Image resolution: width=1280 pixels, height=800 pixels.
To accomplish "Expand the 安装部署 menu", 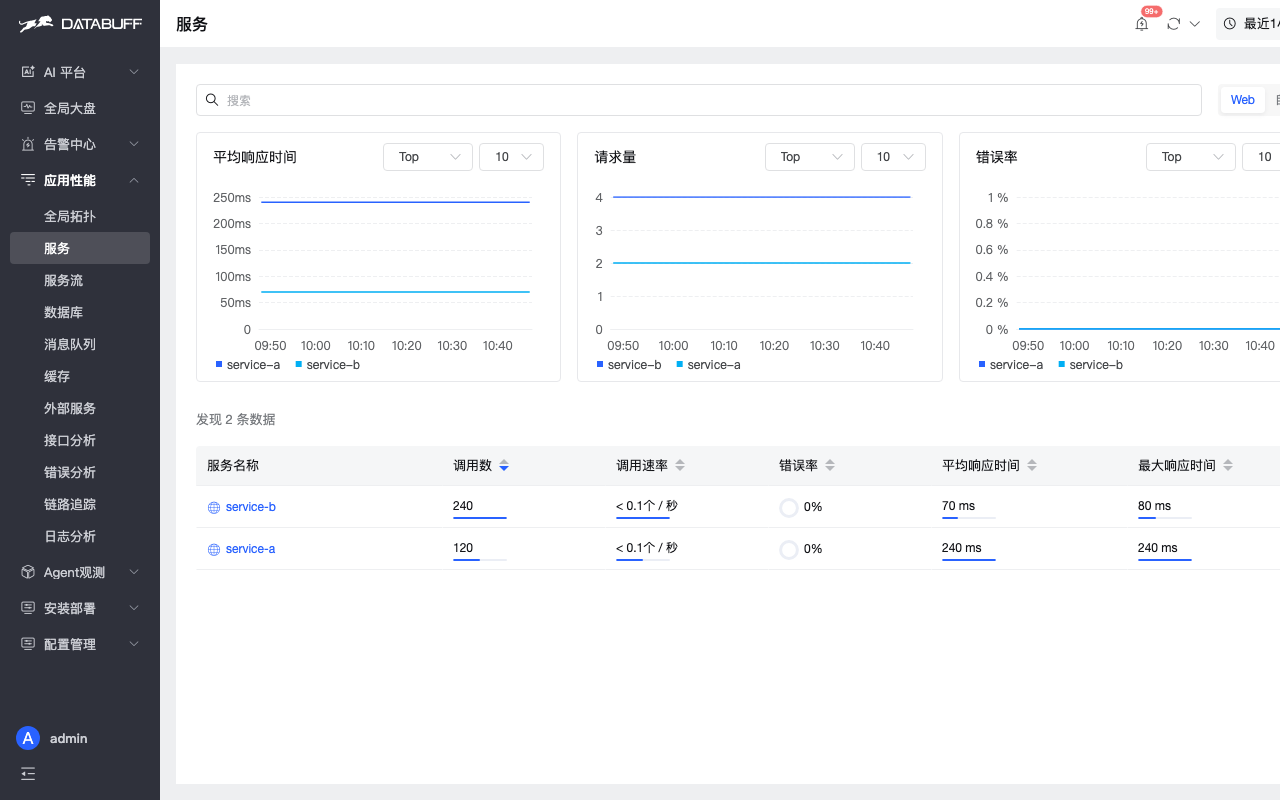I will point(80,608).
